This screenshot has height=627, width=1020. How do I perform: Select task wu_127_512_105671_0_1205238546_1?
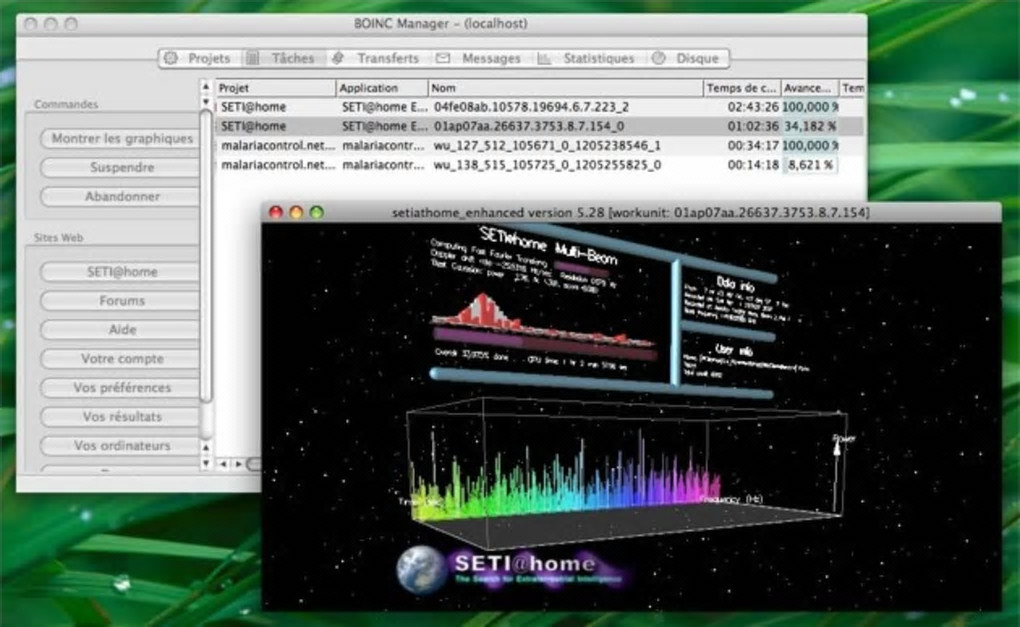(539, 146)
